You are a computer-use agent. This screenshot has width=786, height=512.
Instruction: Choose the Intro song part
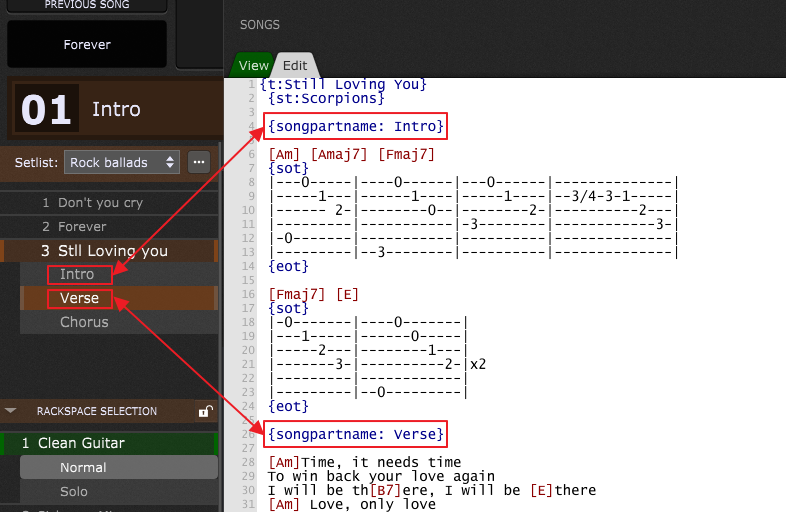[x=78, y=274]
